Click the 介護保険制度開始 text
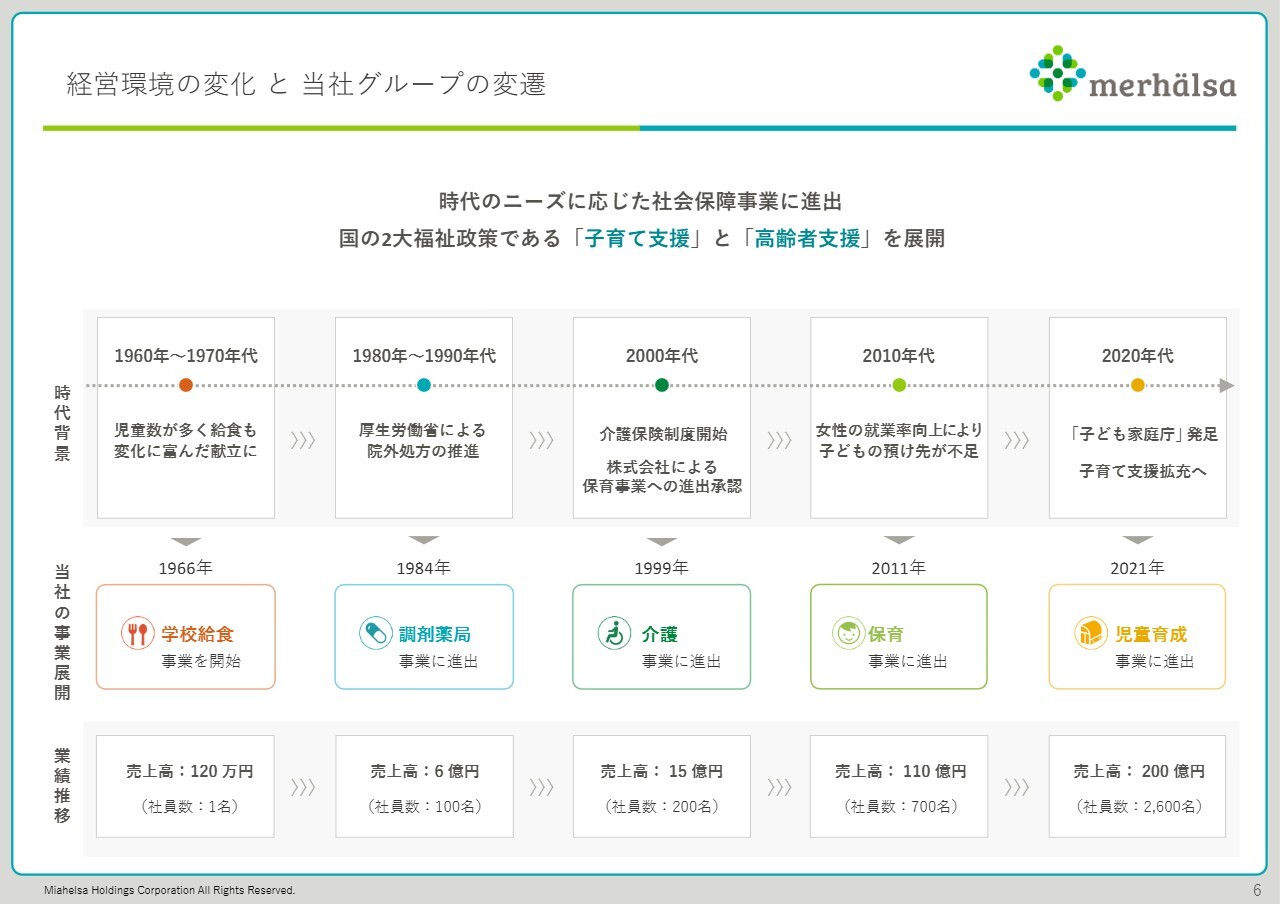 pyautogui.click(x=662, y=435)
